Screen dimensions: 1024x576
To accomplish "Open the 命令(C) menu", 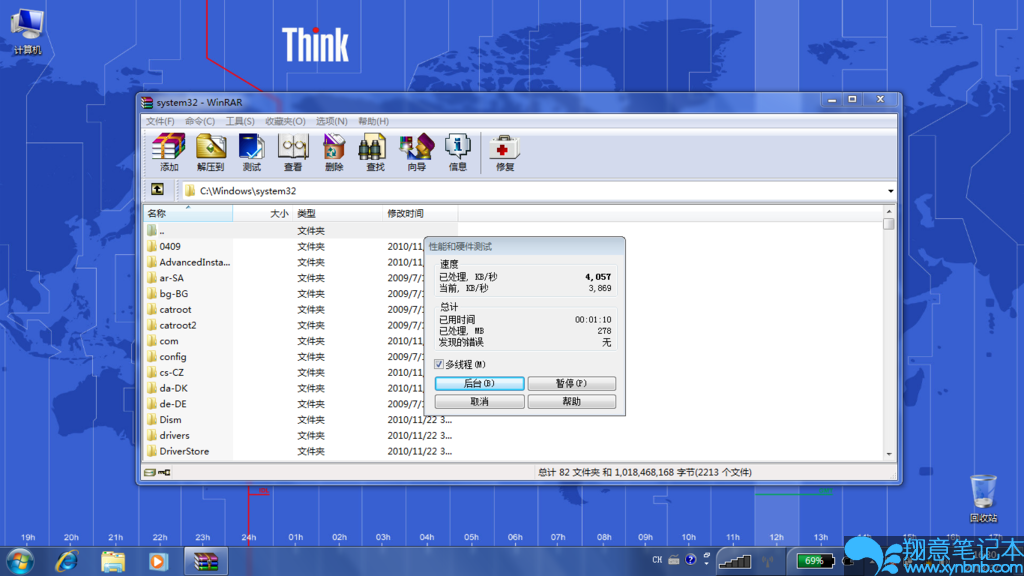I will coord(200,121).
